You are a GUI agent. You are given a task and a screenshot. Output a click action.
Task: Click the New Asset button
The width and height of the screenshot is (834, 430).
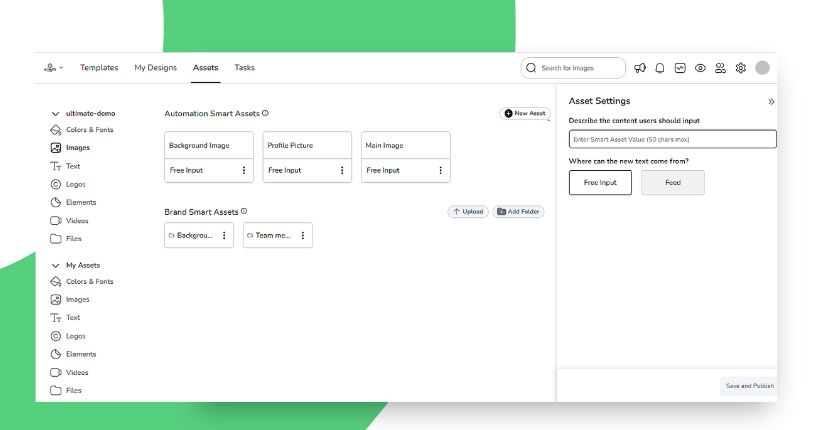coord(525,114)
